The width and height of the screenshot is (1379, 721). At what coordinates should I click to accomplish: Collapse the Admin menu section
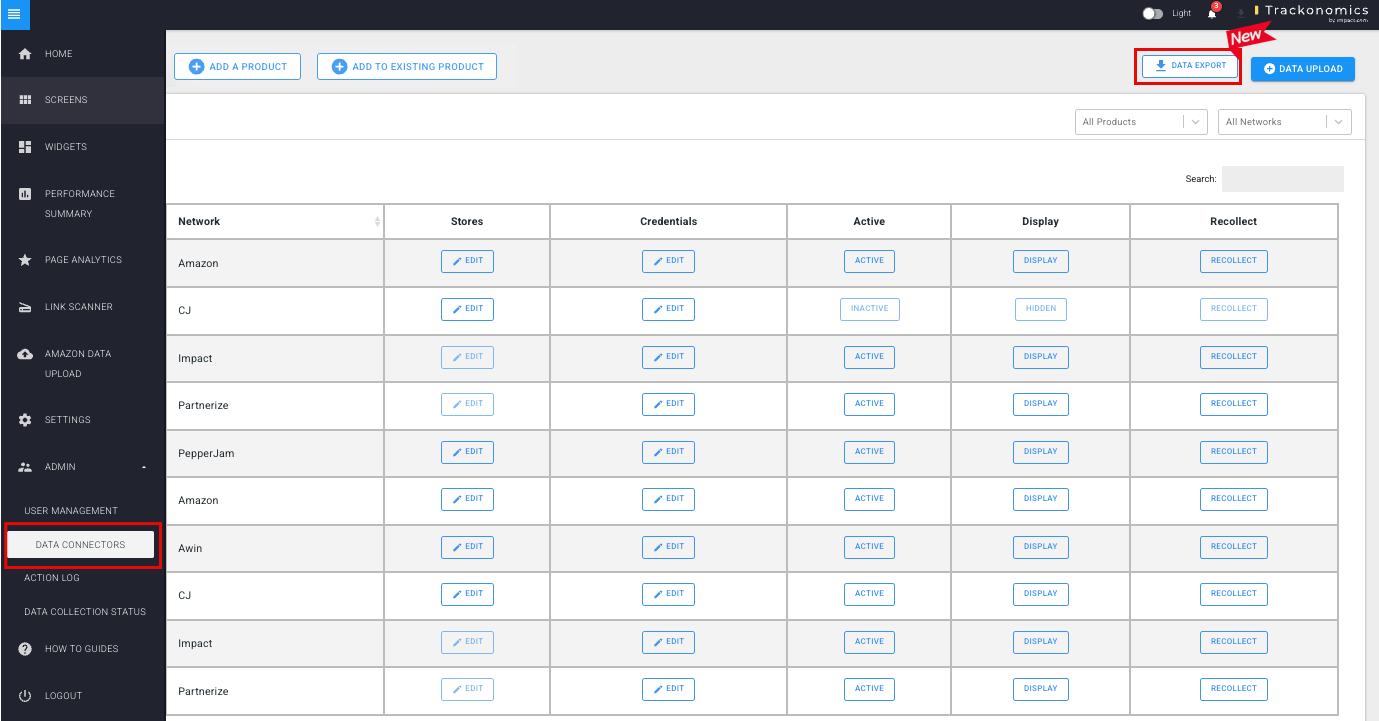tap(143, 467)
